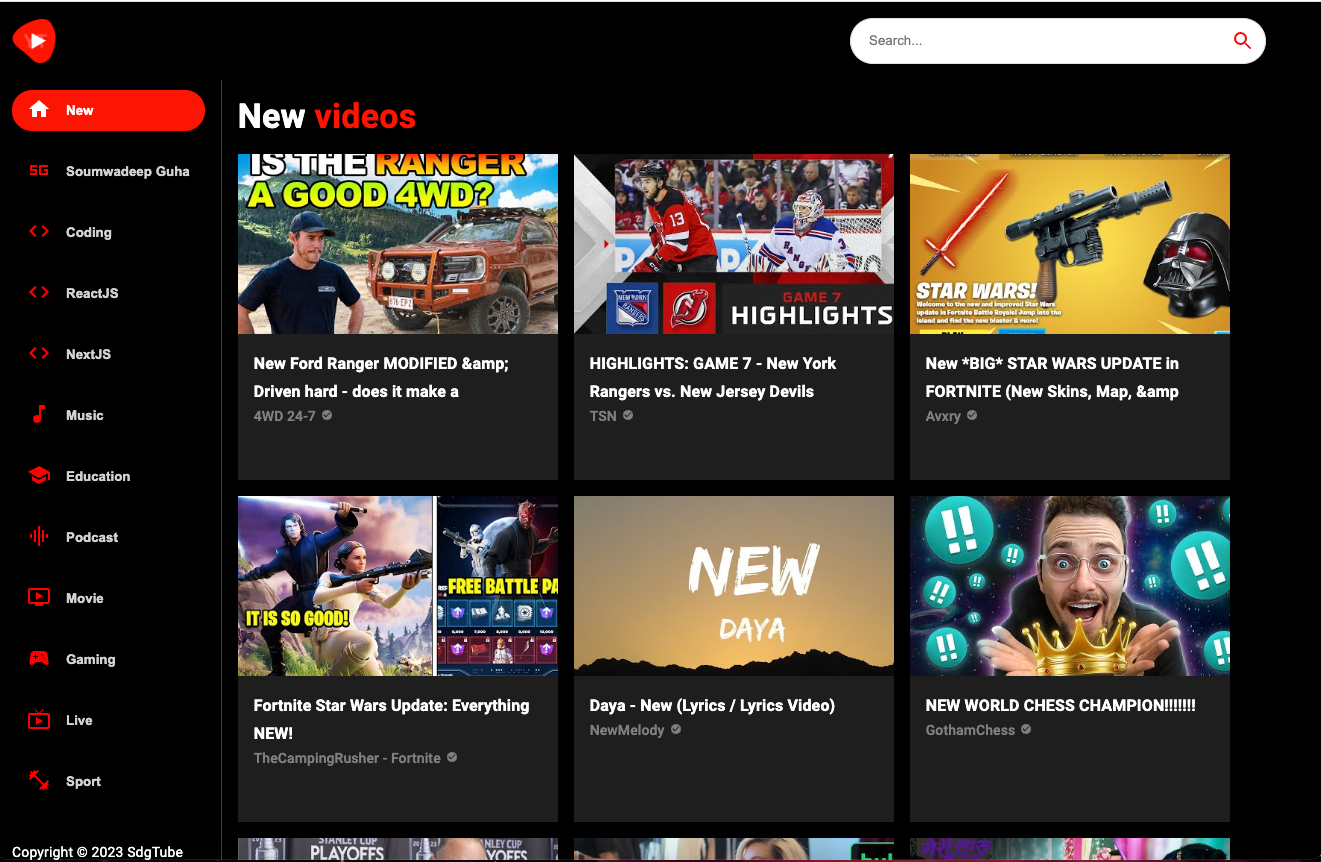This screenshot has height=862, width=1321.
Task: Open 'New Ford Ranger MODIFIED' video title
Action: [x=381, y=377]
